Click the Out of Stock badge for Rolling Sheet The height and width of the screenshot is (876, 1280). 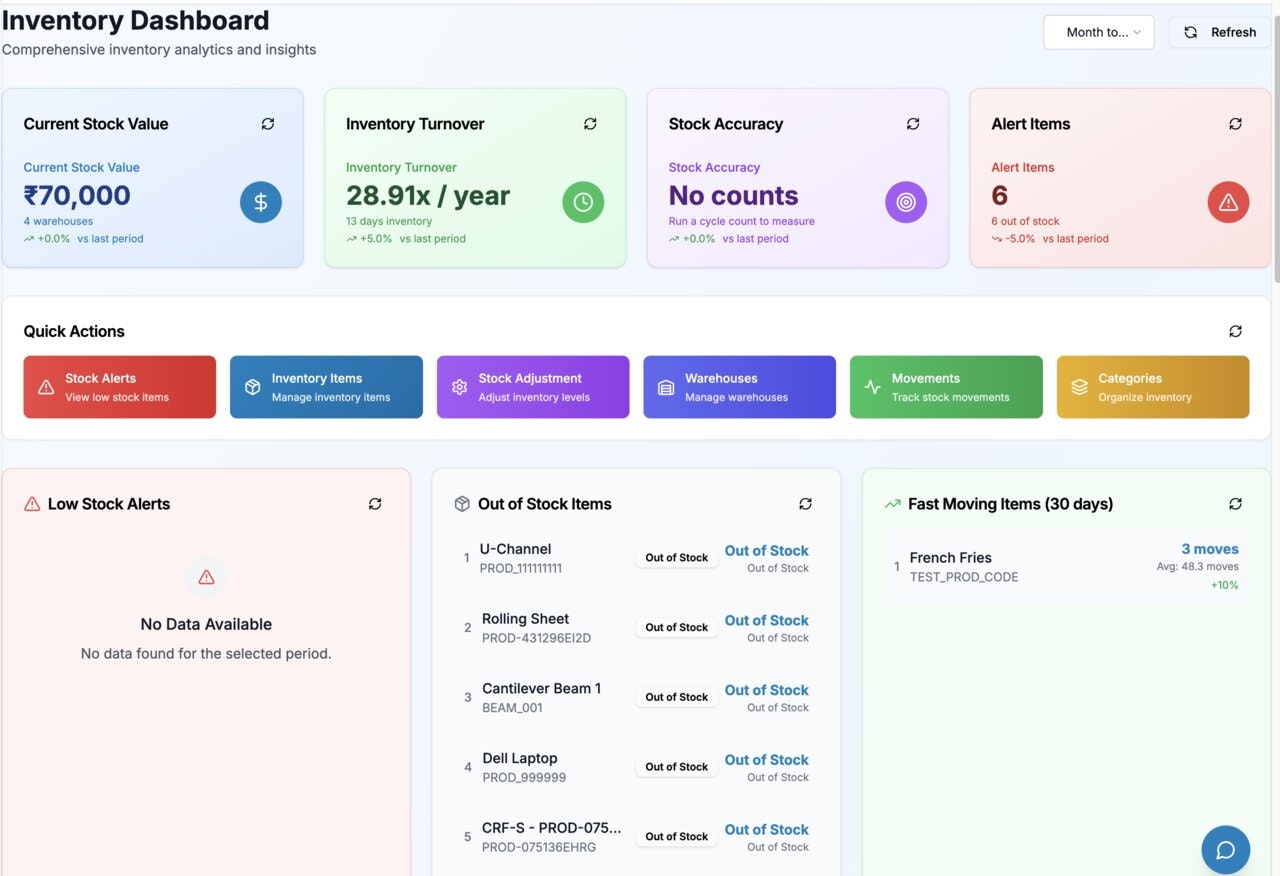(676, 628)
